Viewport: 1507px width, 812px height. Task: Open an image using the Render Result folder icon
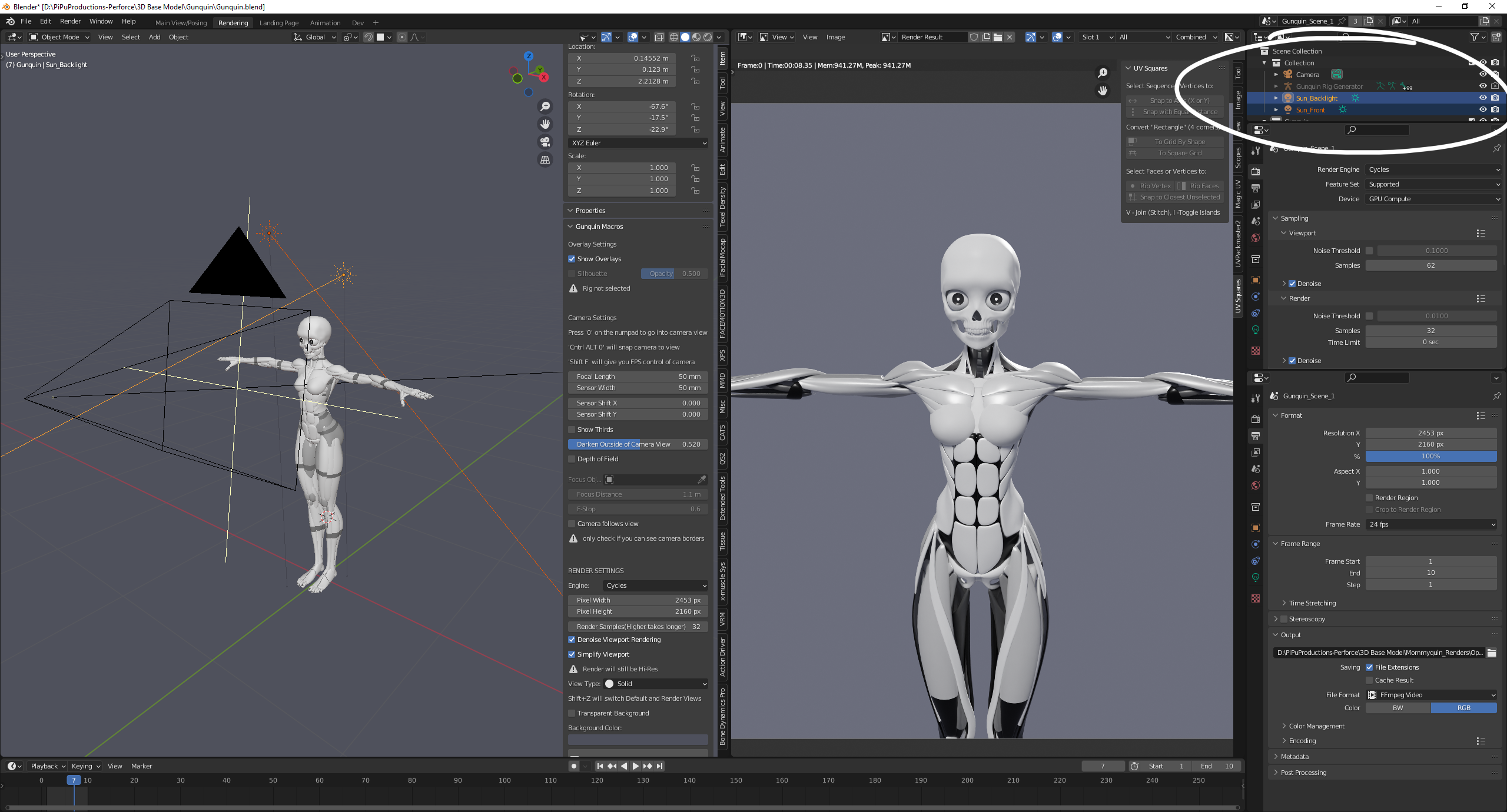pos(997,37)
